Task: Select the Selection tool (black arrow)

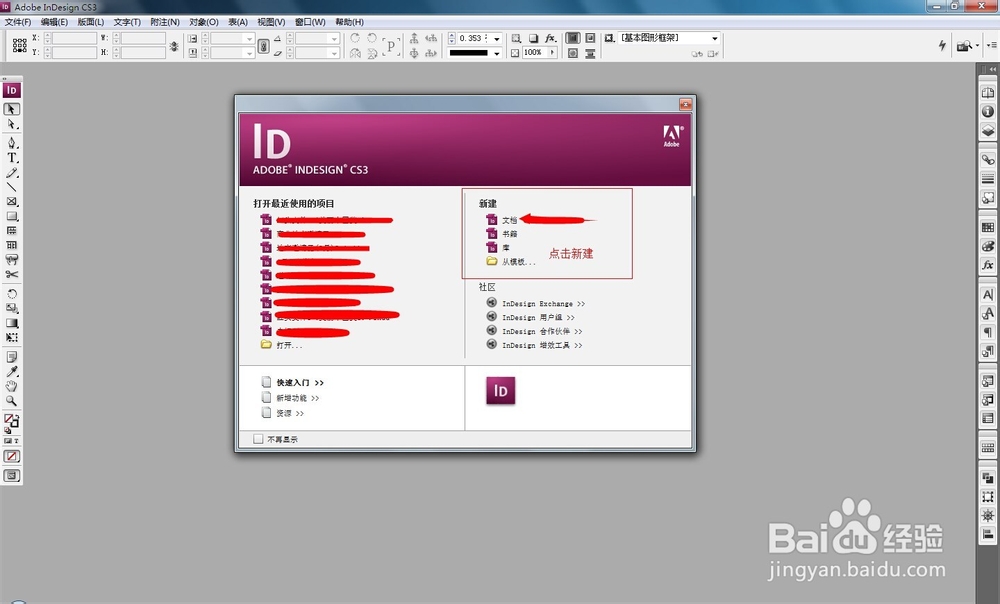Action: tap(11, 109)
